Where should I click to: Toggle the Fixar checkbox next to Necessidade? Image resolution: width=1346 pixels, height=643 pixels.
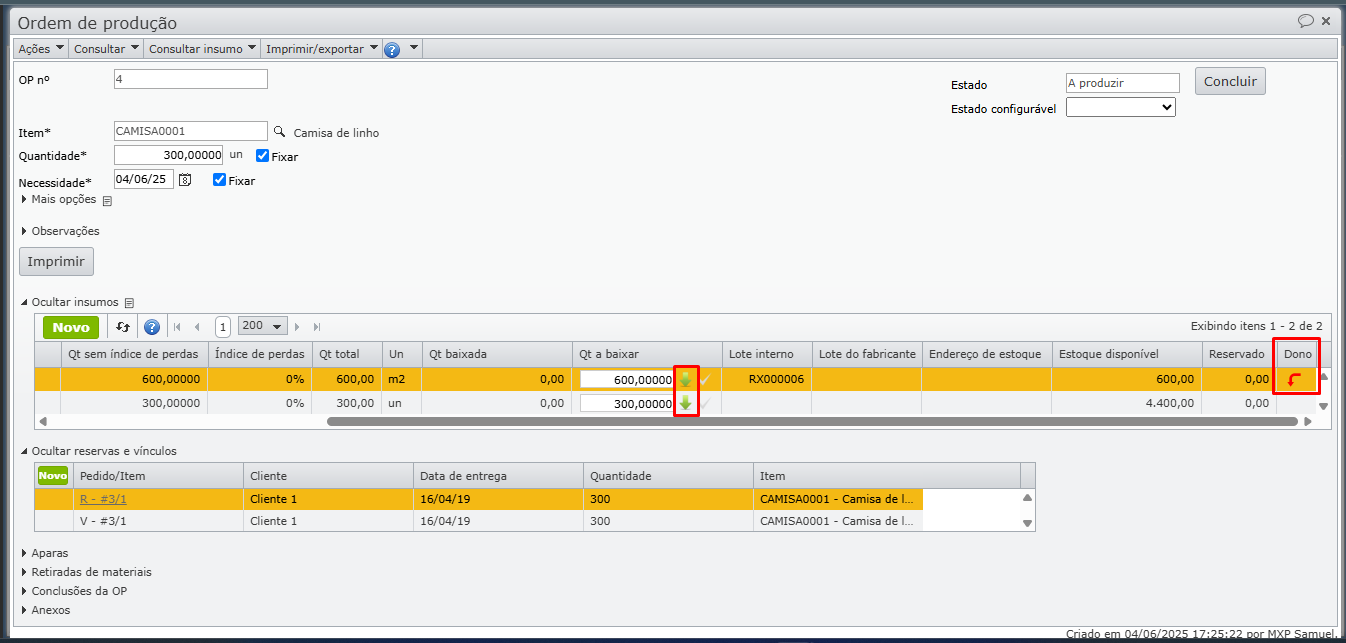219,180
